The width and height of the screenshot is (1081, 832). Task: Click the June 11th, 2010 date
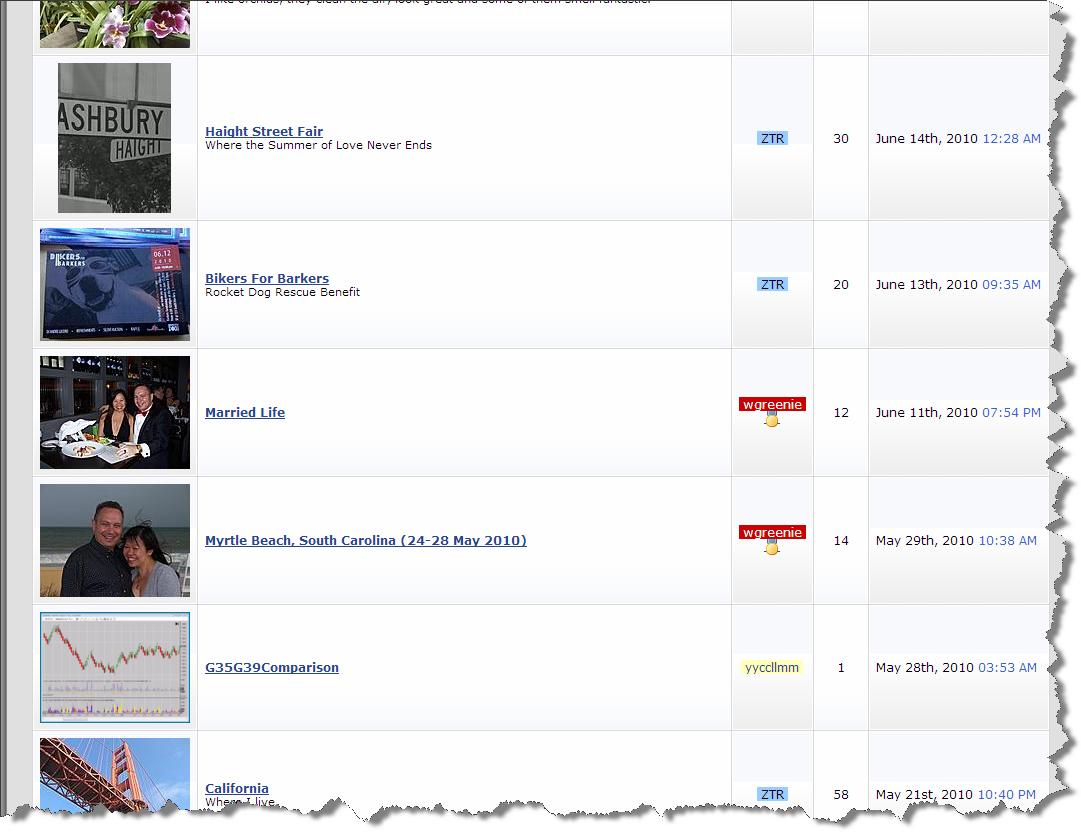click(927, 413)
